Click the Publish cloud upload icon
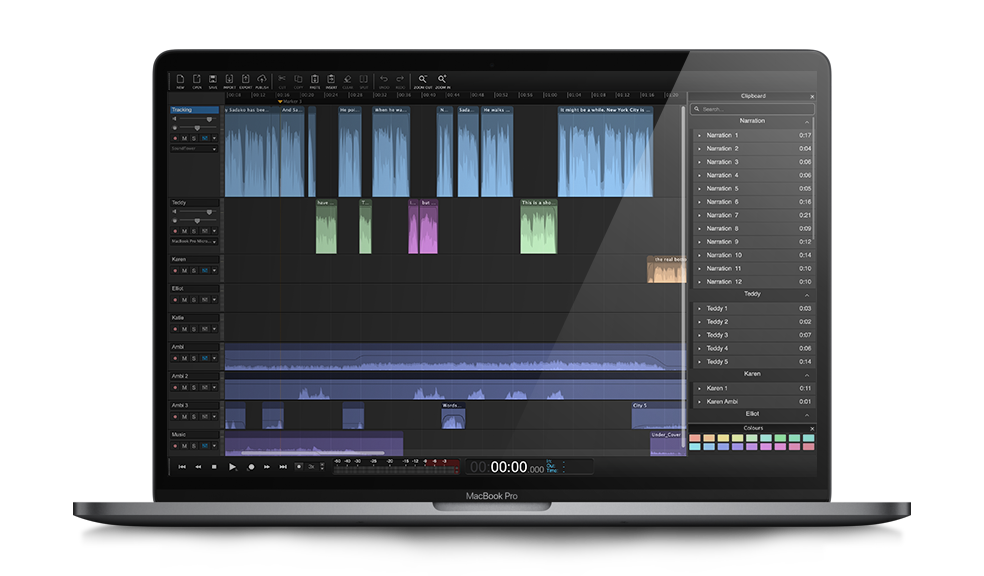984x576 pixels. 262,80
